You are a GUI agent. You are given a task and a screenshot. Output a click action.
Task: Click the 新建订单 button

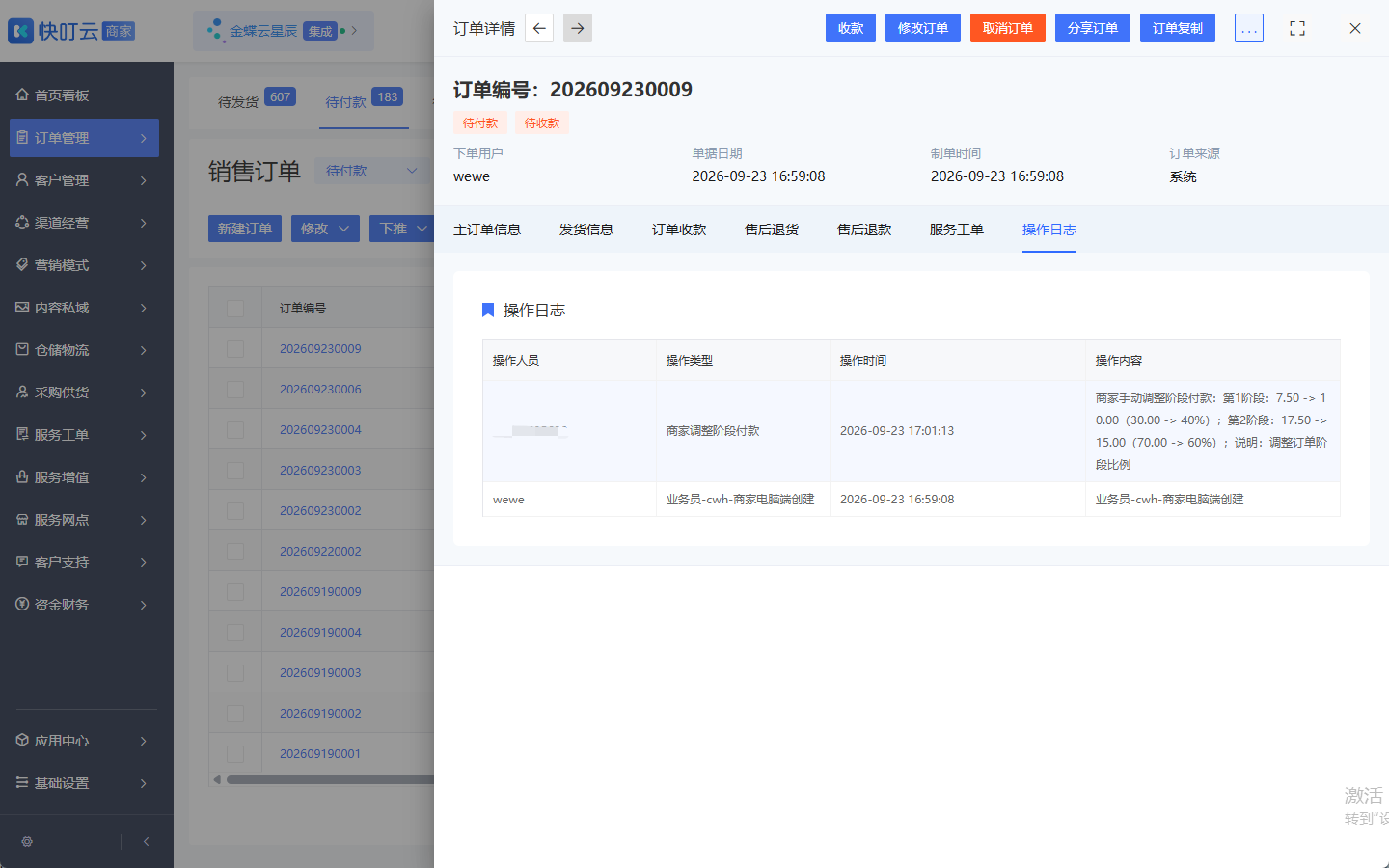click(x=245, y=229)
